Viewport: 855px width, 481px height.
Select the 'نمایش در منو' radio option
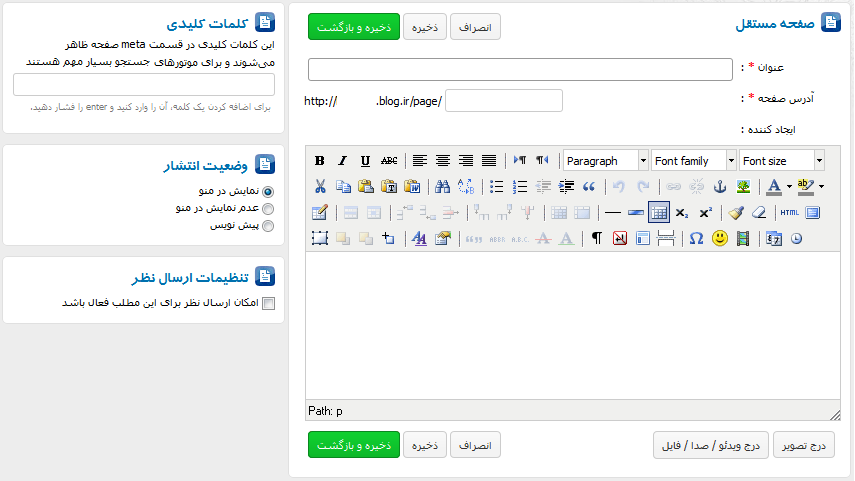coord(267,191)
